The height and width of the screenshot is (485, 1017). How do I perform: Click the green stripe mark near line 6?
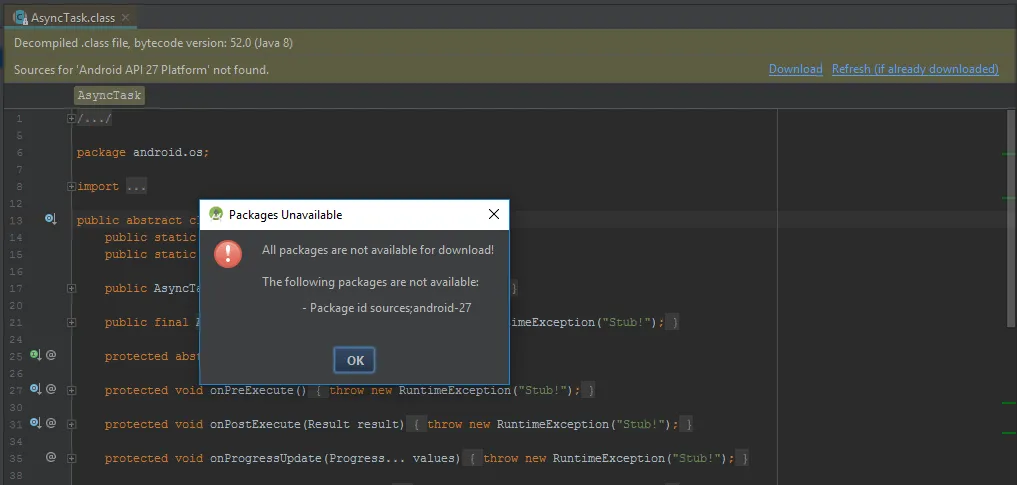1009,154
